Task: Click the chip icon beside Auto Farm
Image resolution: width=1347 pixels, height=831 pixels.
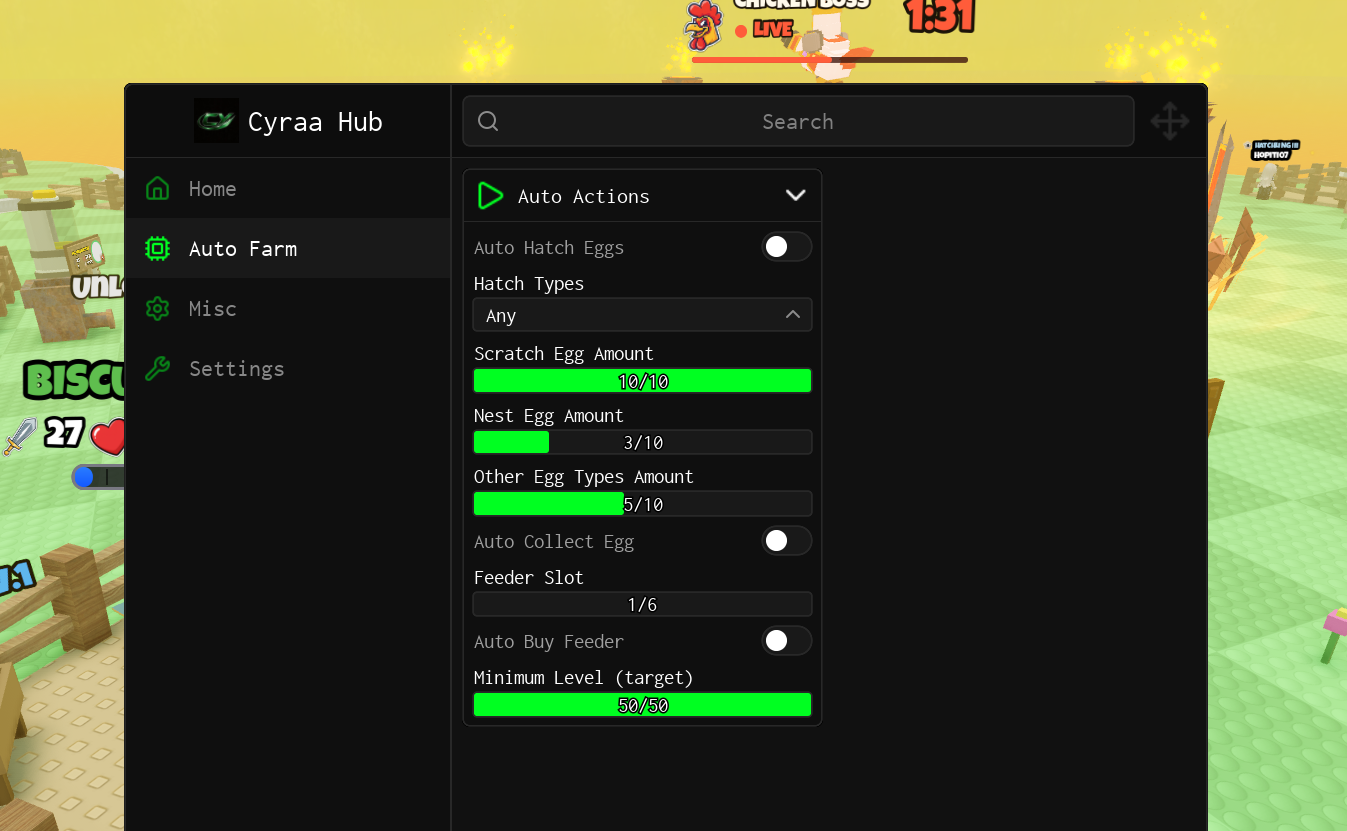Action: tap(157, 248)
